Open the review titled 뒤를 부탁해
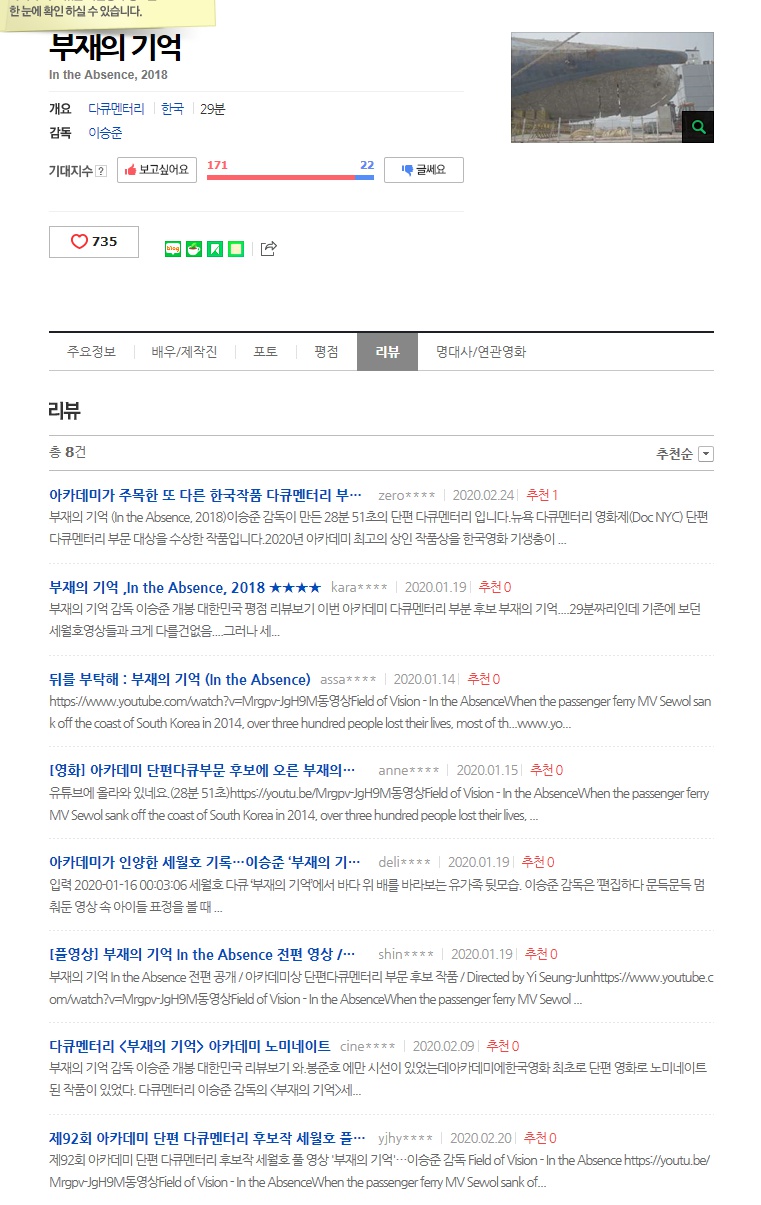 180,679
